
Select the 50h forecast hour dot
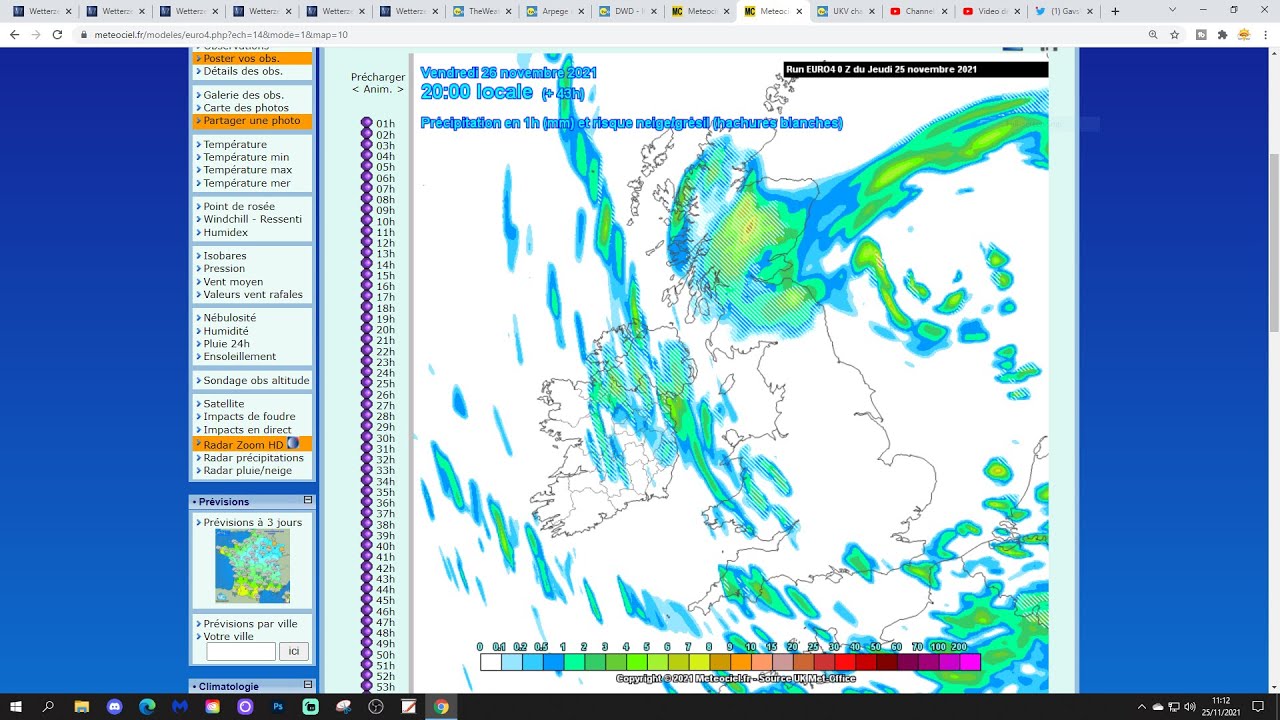pos(366,655)
